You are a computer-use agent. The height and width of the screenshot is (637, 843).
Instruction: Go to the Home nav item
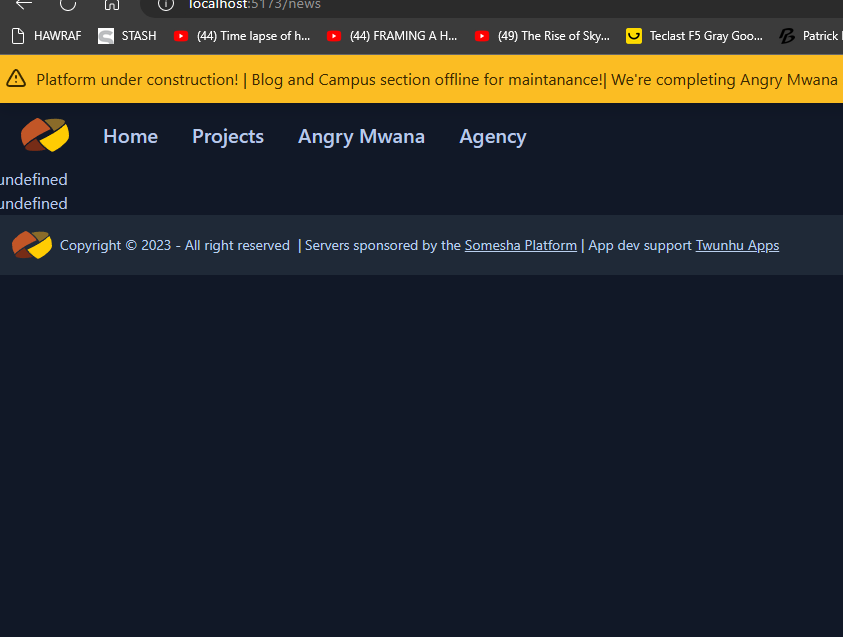click(x=131, y=137)
